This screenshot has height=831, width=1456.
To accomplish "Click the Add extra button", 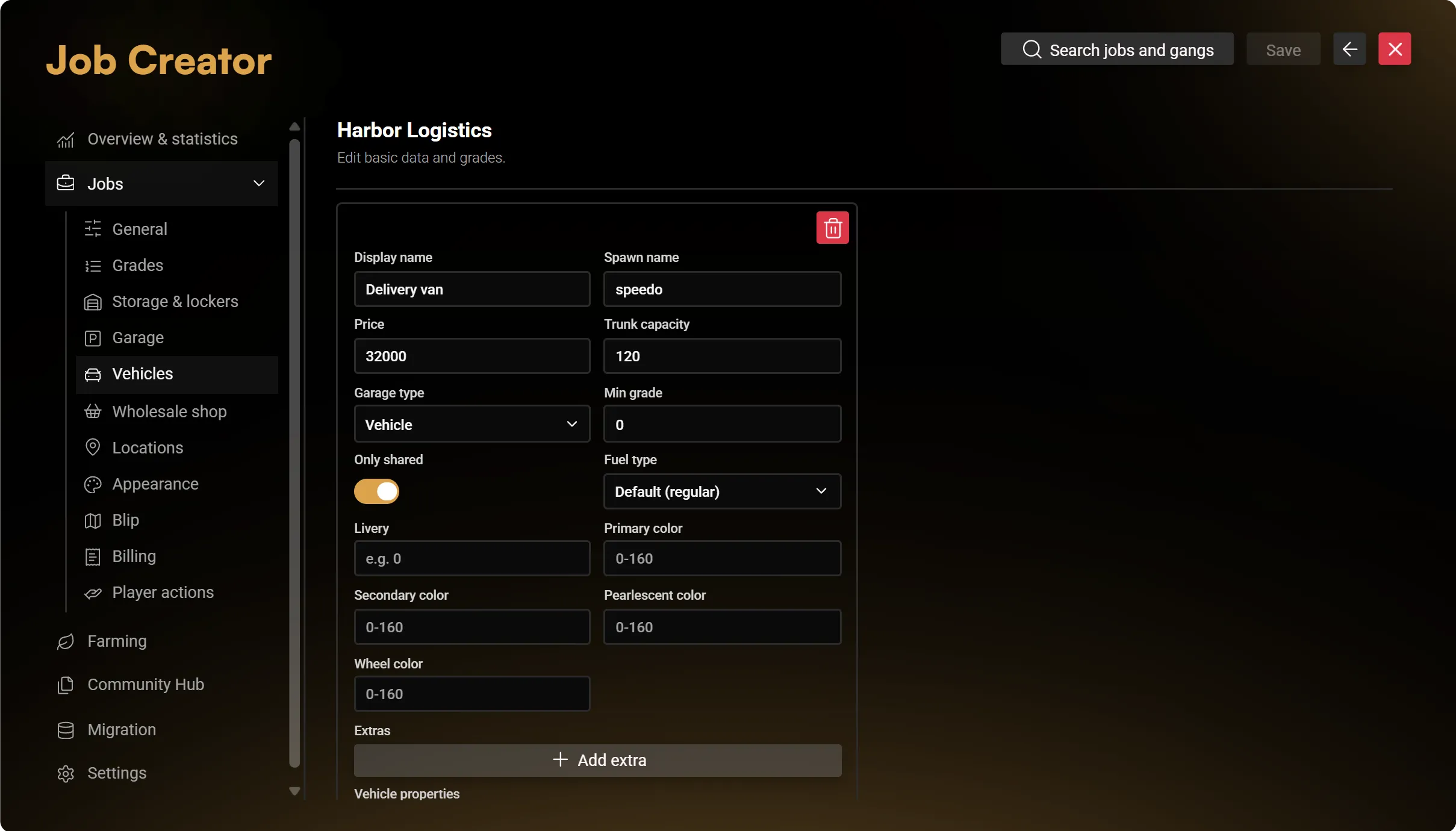I will pos(597,760).
